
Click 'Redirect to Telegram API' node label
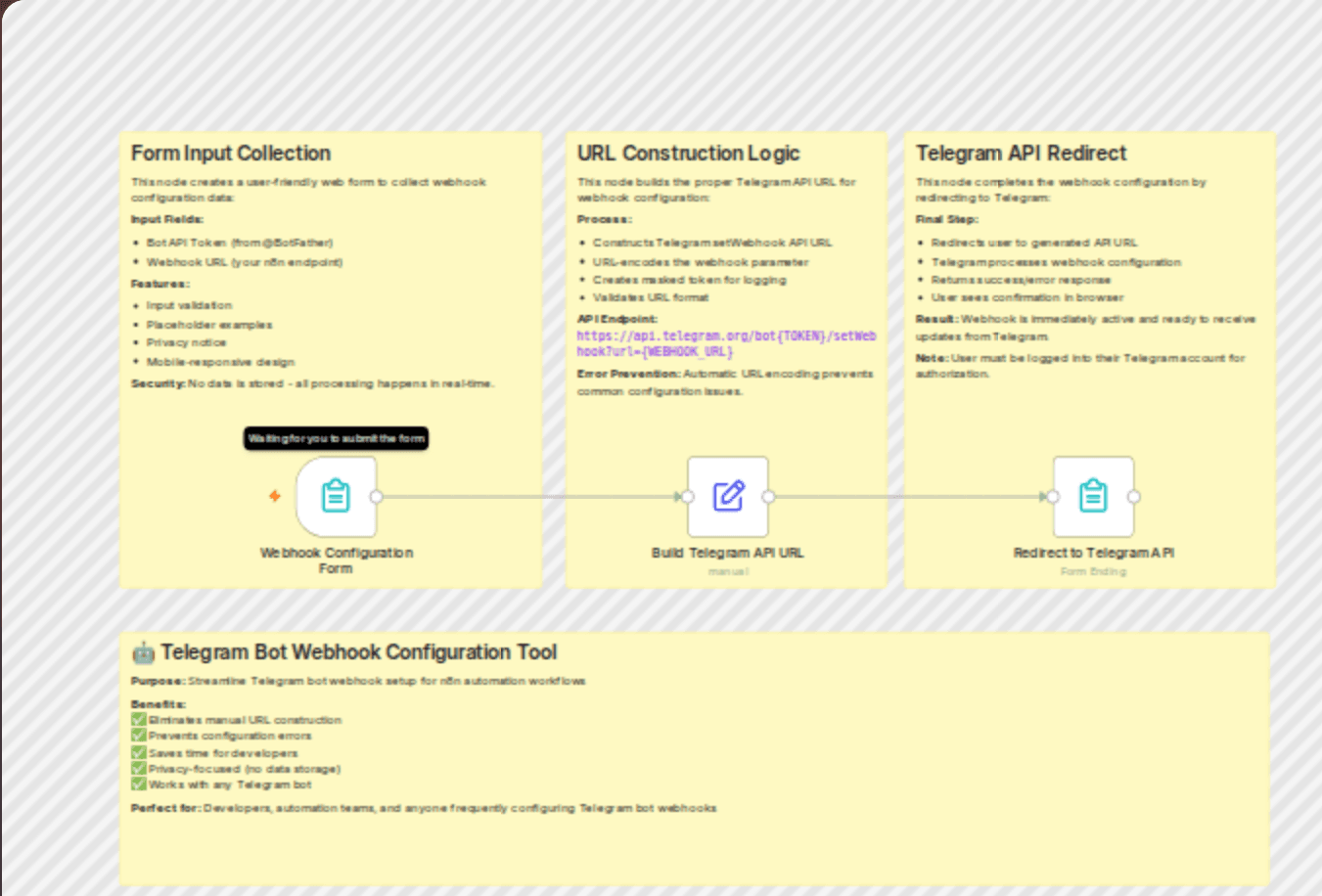coord(1093,553)
